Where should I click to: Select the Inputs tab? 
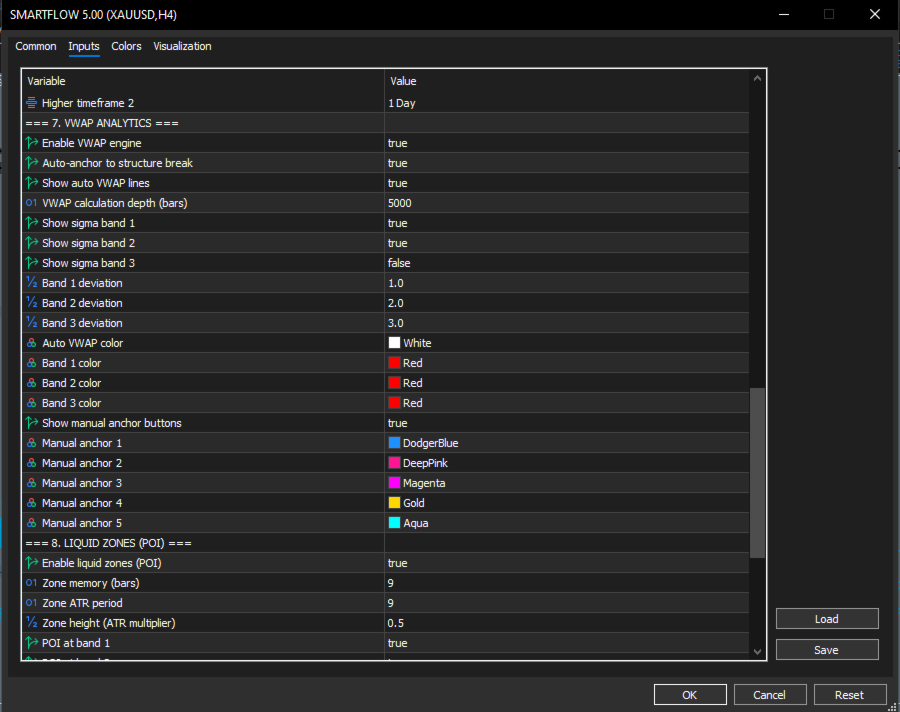(84, 46)
